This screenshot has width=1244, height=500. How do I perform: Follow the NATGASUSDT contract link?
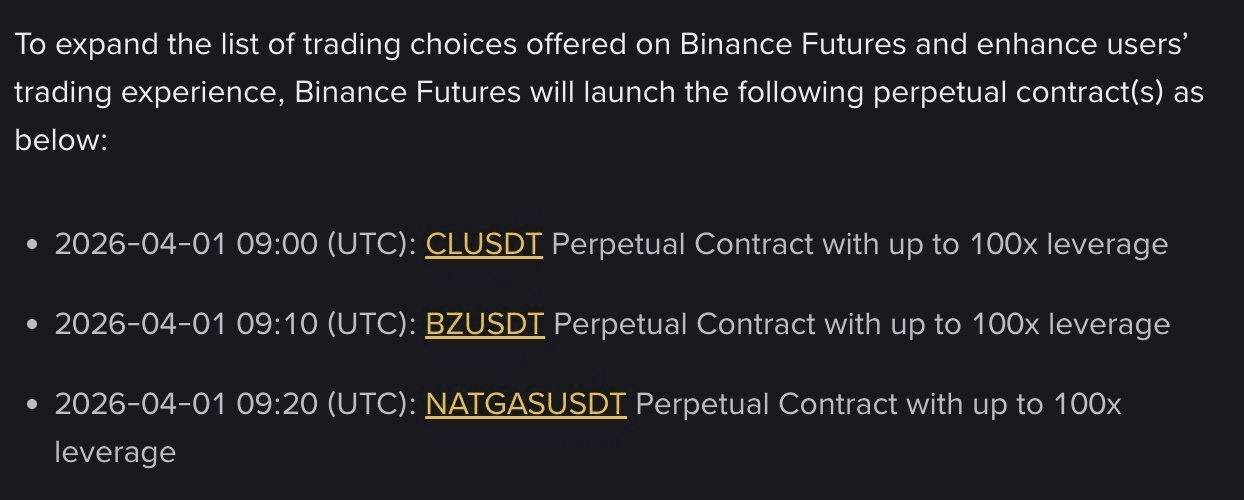coord(525,404)
